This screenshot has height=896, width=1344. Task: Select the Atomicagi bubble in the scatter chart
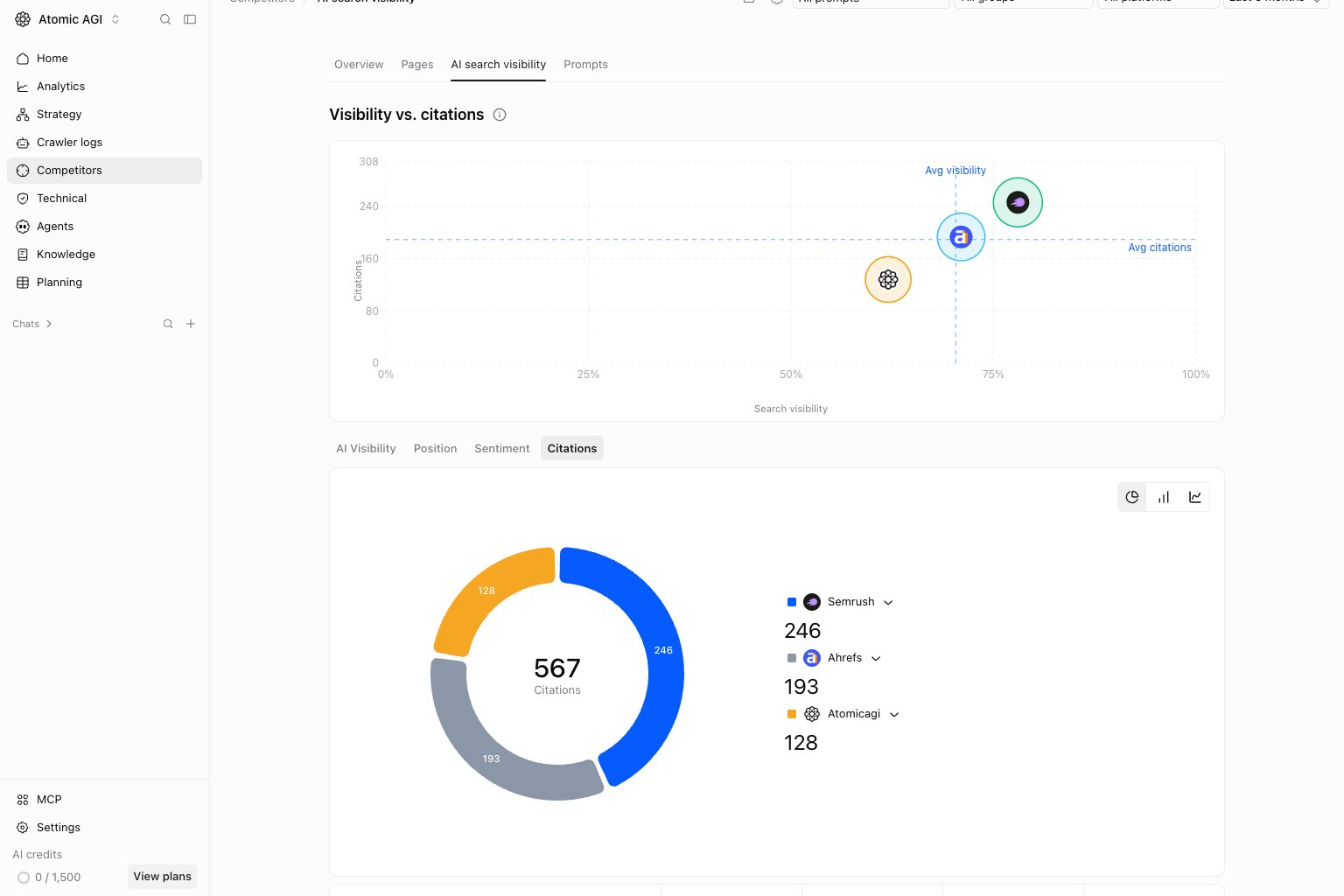(x=888, y=279)
